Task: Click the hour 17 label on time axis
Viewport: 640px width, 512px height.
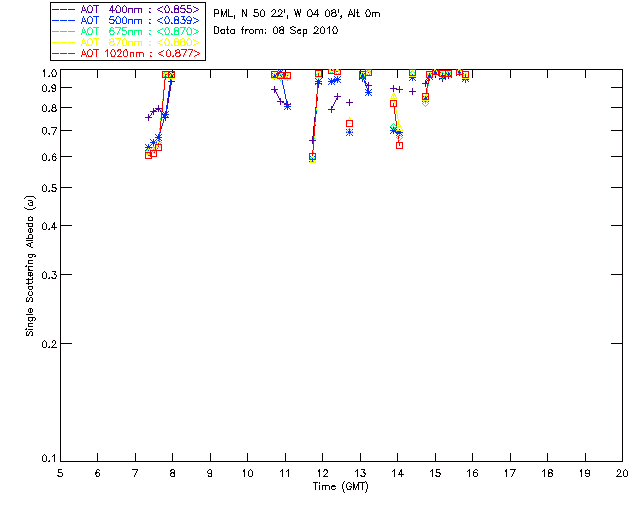Action: [510, 473]
